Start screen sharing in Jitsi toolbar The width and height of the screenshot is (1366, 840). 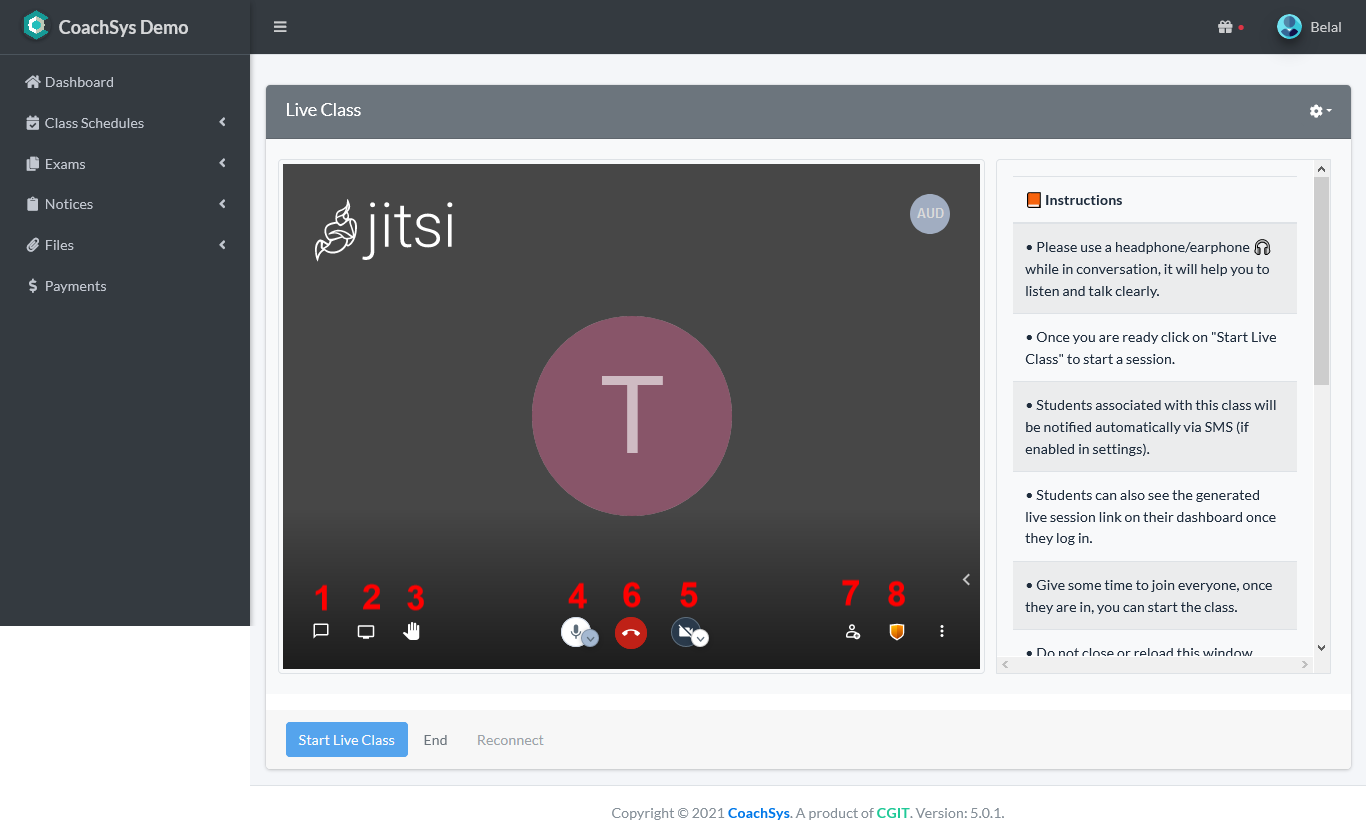366,632
